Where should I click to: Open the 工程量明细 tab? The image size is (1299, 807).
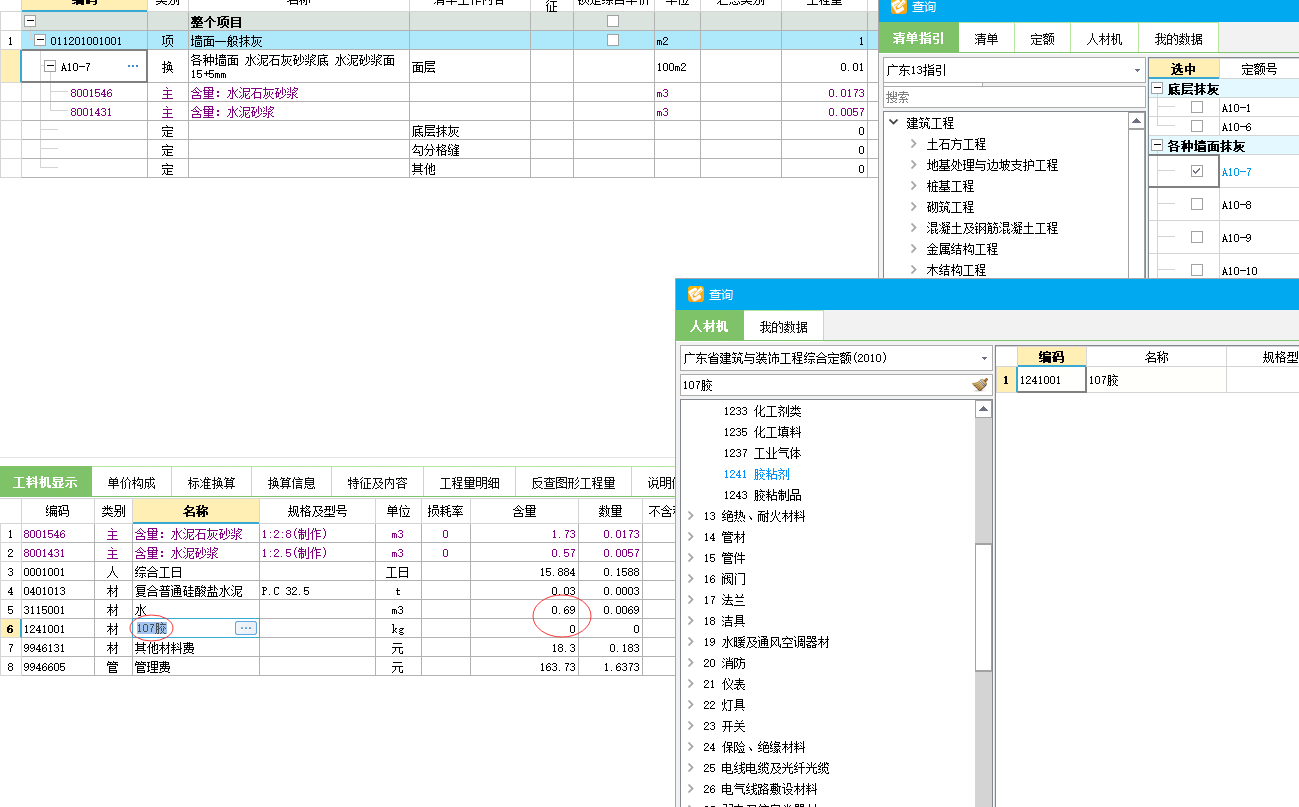pos(470,482)
